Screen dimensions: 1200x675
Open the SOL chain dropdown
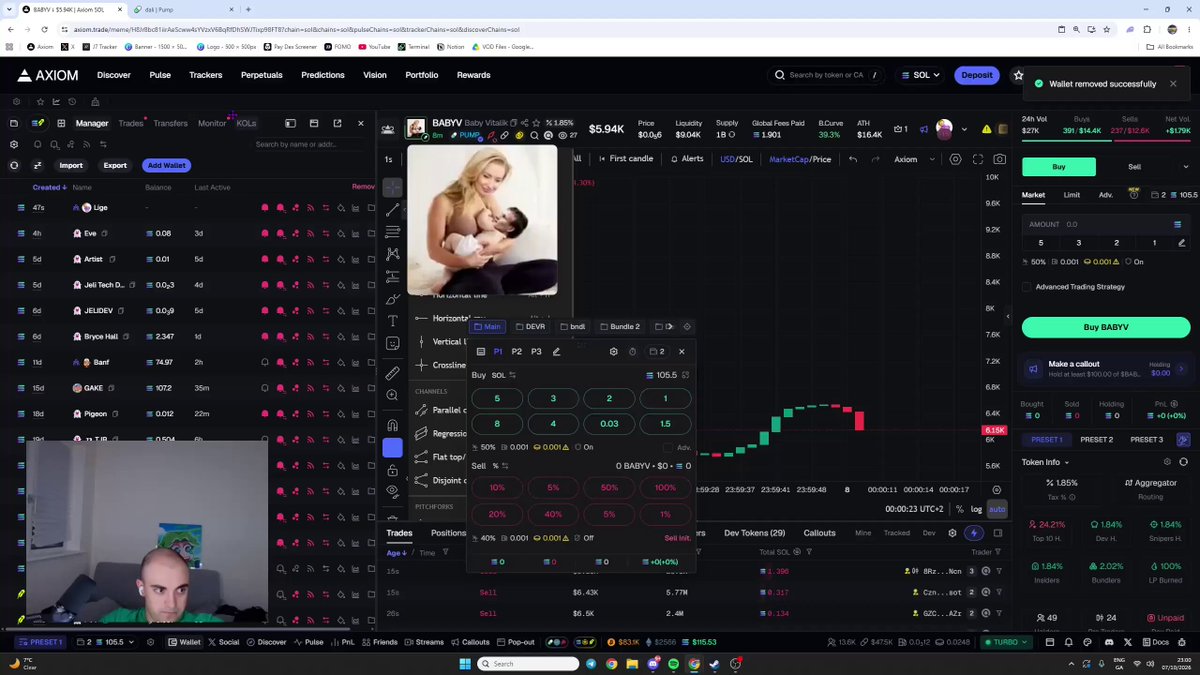tap(920, 75)
